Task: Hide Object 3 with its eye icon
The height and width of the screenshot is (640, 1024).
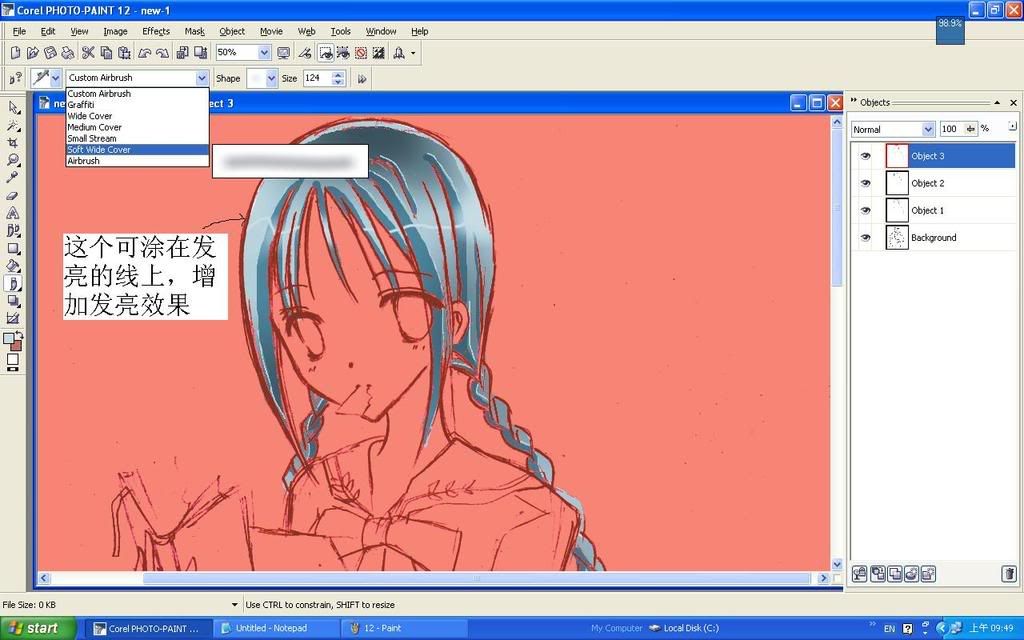Action: (x=866, y=156)
